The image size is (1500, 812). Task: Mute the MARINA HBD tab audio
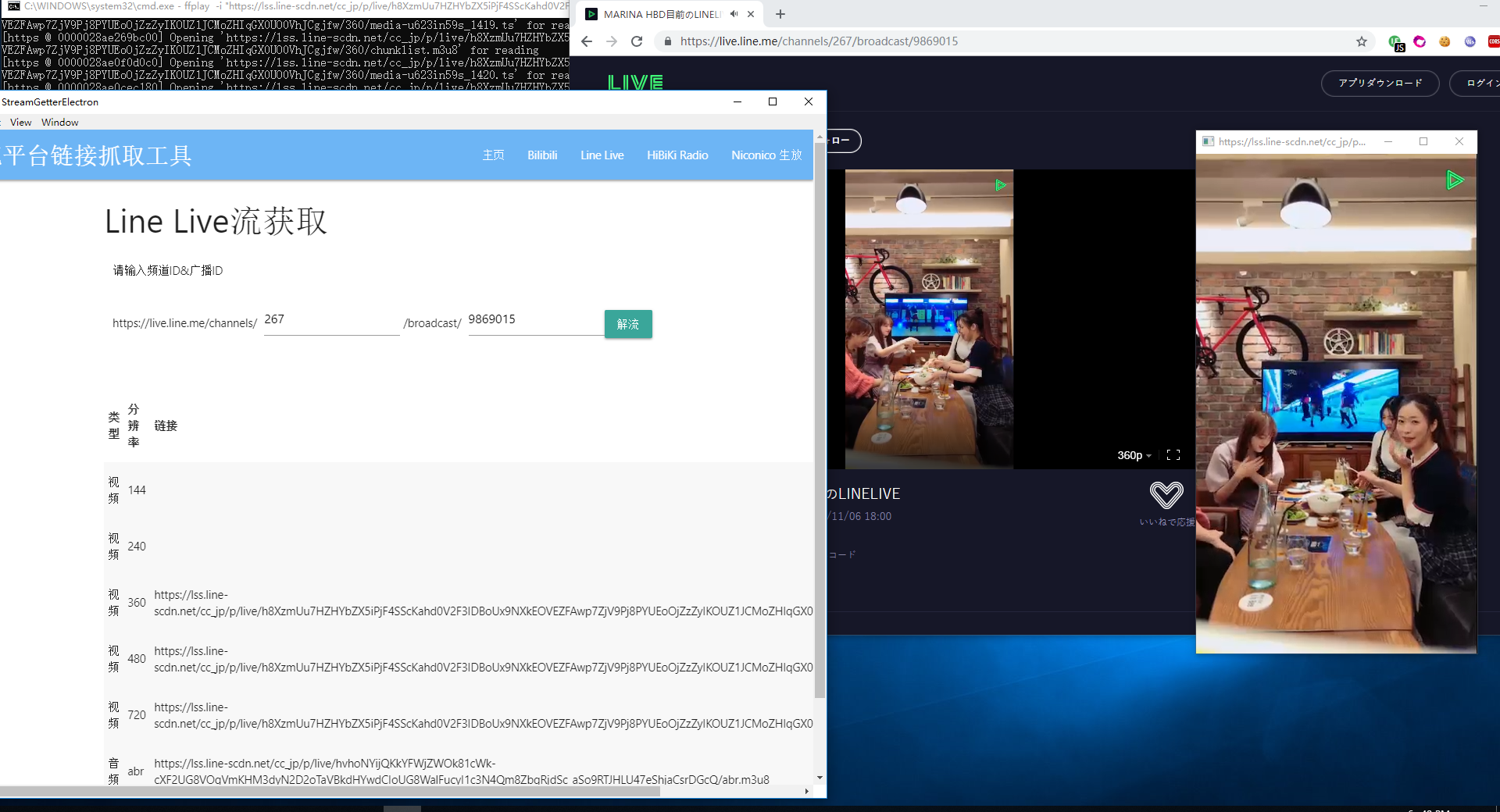pyautogui.click(x=734, y=14)
